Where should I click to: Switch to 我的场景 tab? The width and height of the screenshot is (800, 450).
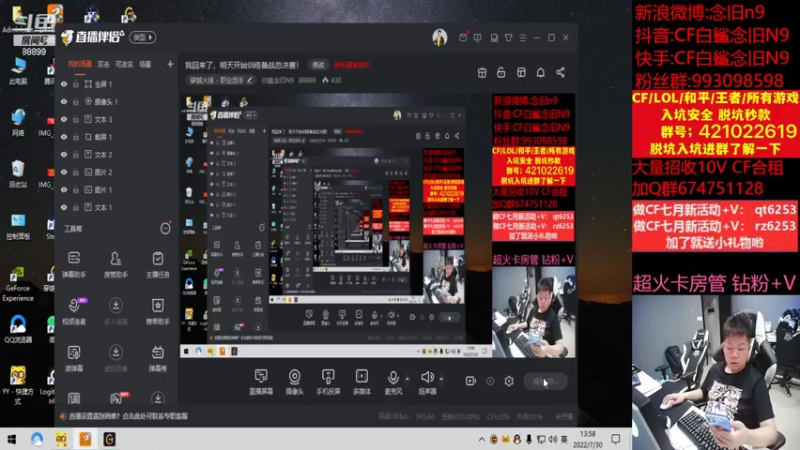click(x=80, y=64)
